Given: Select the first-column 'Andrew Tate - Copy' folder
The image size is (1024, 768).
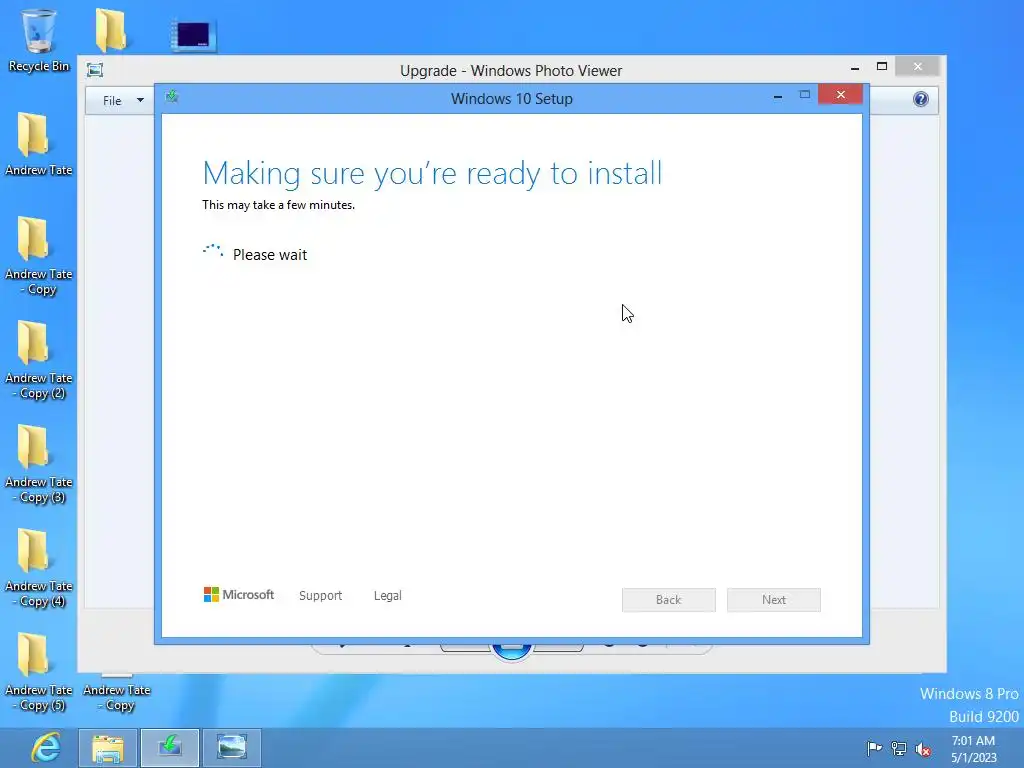Looking at the screenshot, I should 38,256.
